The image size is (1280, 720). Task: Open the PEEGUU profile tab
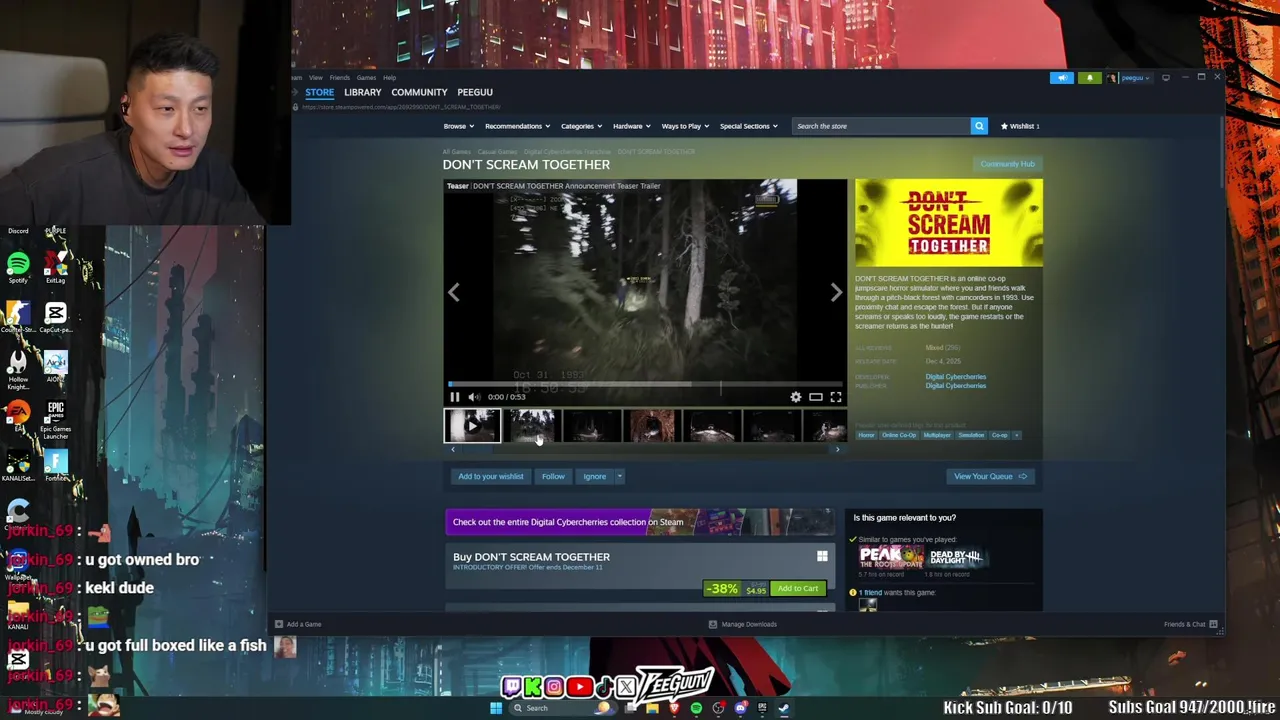(475, 92)
